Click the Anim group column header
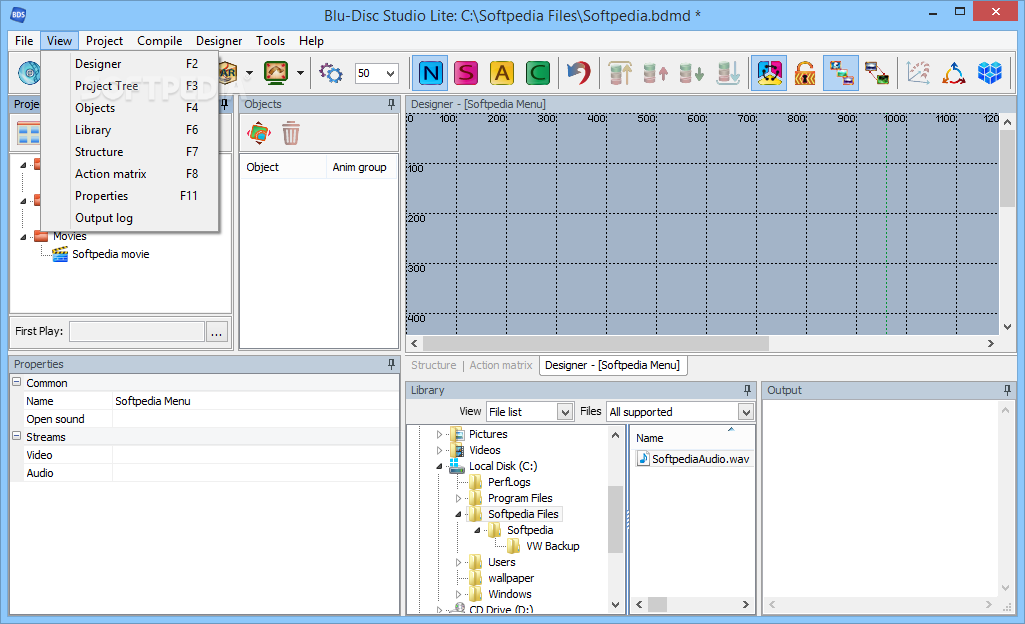This screenshot has height=624, width=1025. 361,167
